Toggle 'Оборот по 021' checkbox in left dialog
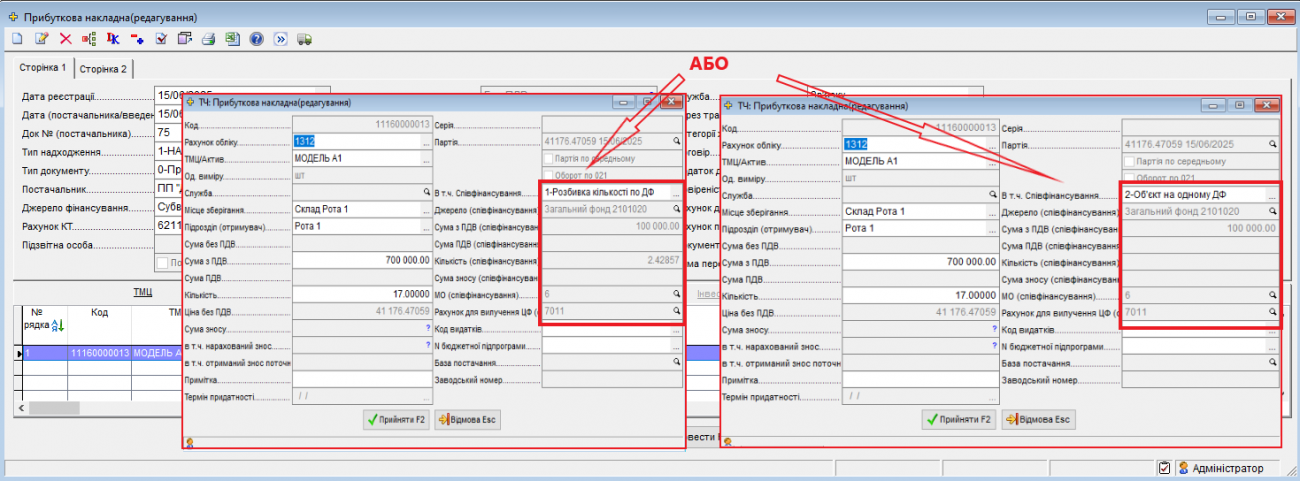 pos(548,175)
